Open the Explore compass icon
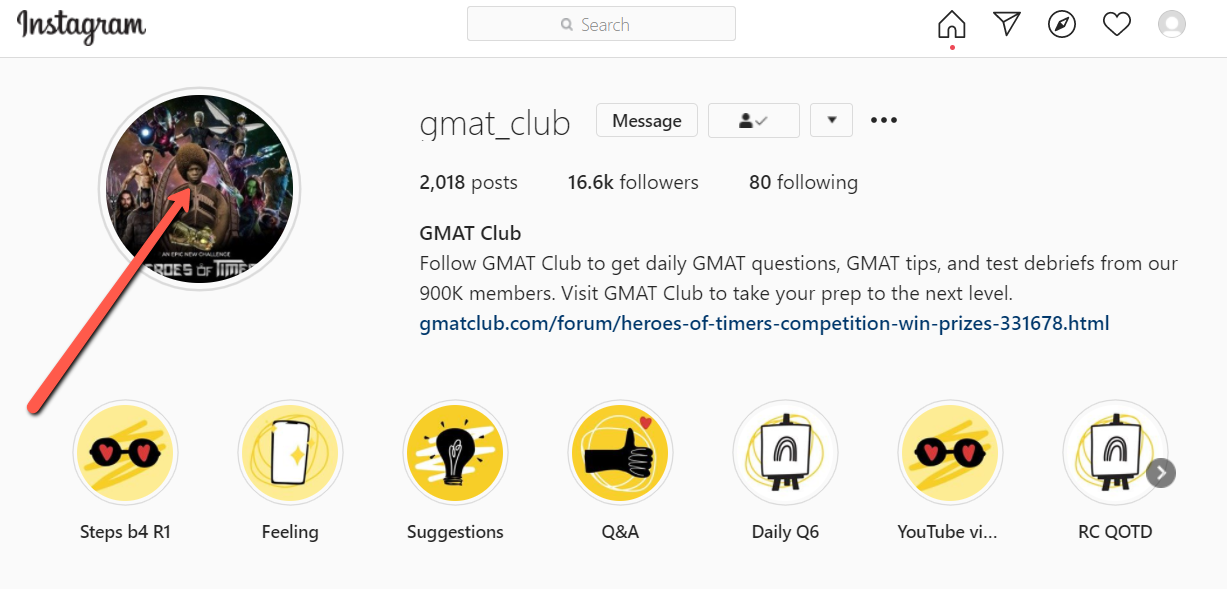Image resolution: width=1227 pixels, height=589 pixels. (x=1062, y=24)
